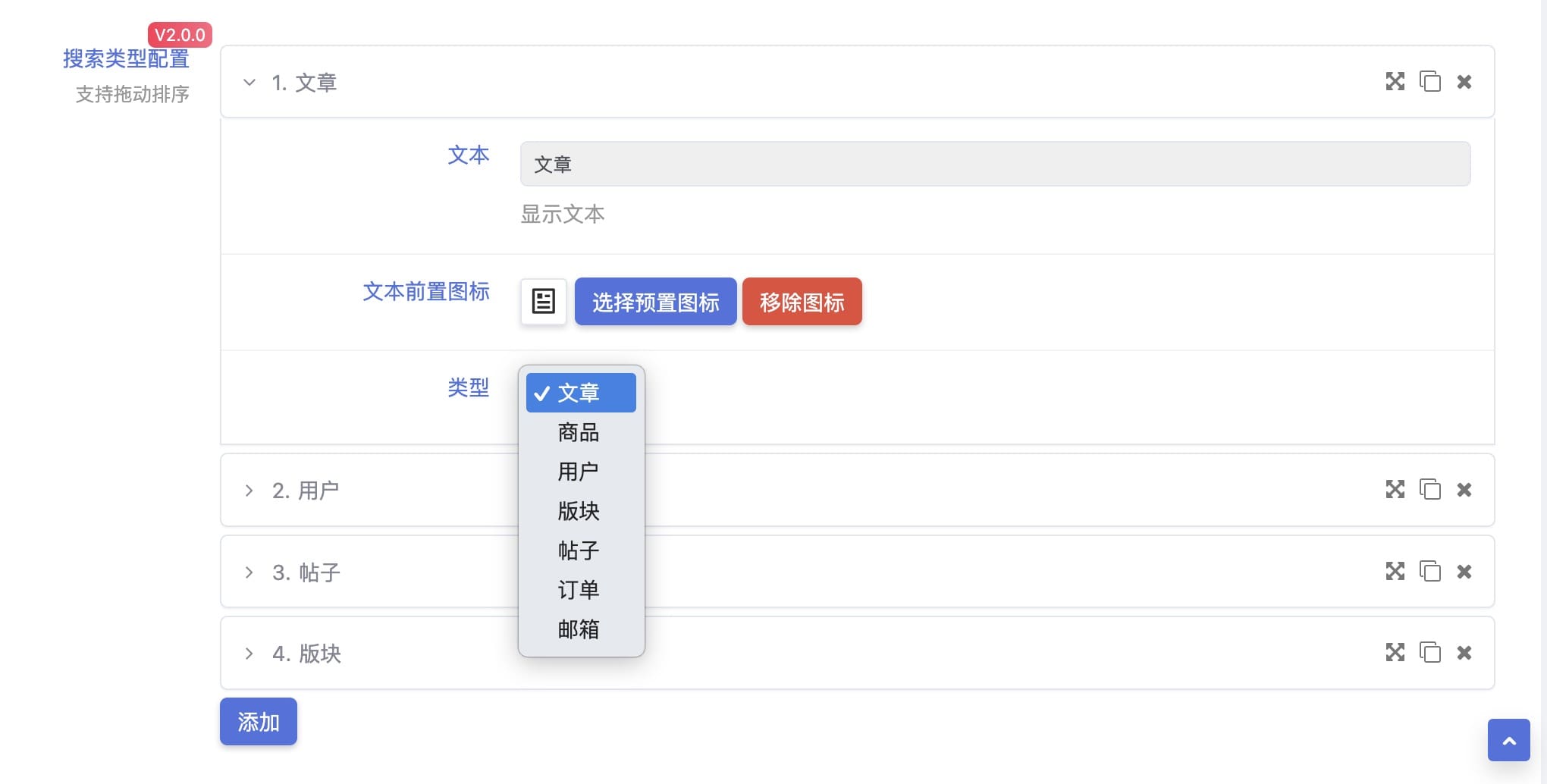Click scroll-to-top arrow button

(x=1508, y=740)
